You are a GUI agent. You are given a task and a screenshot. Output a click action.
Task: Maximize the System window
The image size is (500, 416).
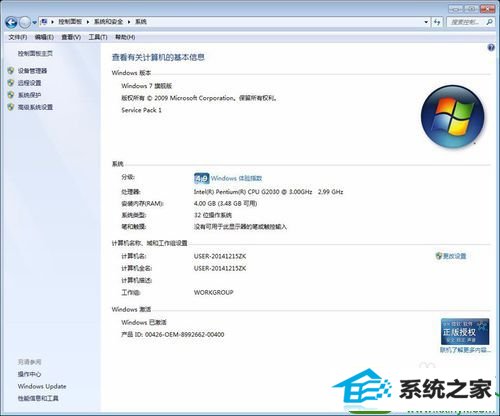[471, 8]
